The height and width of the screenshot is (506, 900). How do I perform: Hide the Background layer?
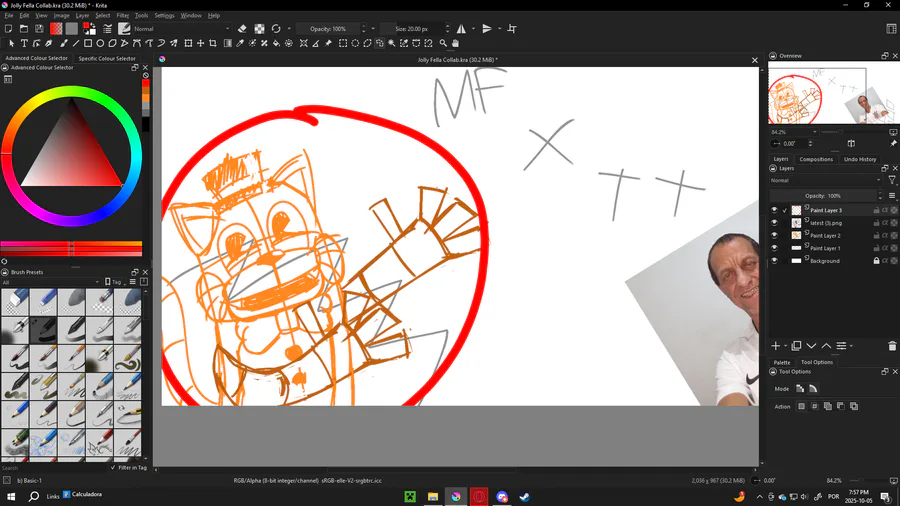tap(774, 261)
